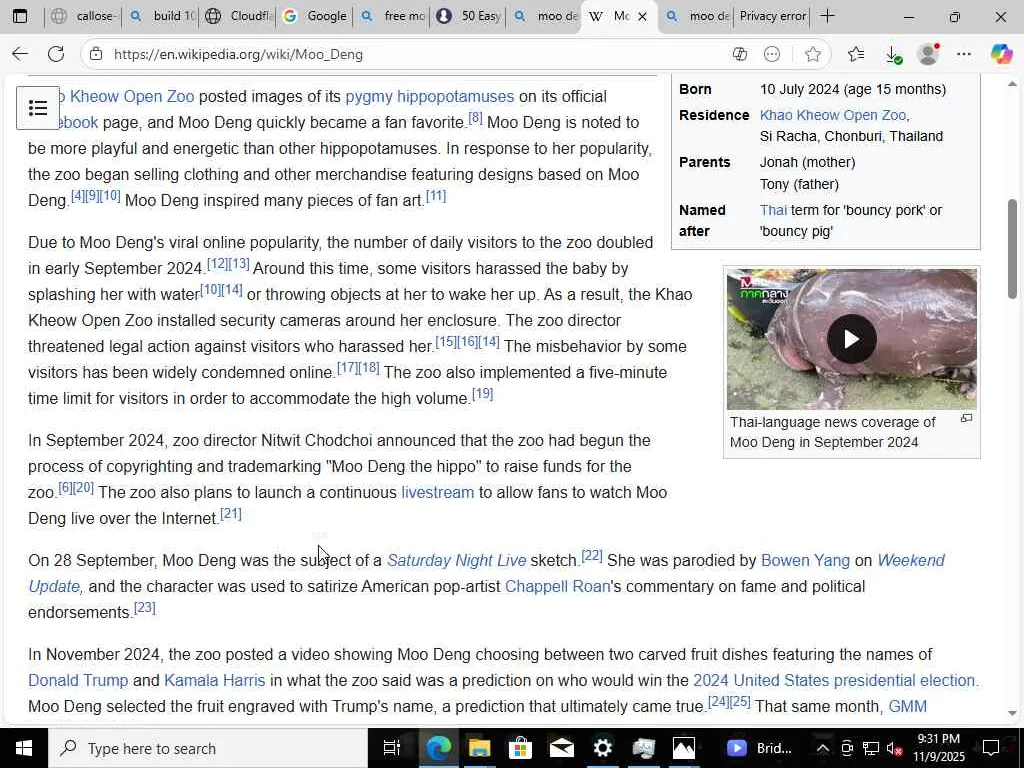The image size is (1024, 768).
Task: Switch to the 50 Easy tab
Action: coord(469,16)
